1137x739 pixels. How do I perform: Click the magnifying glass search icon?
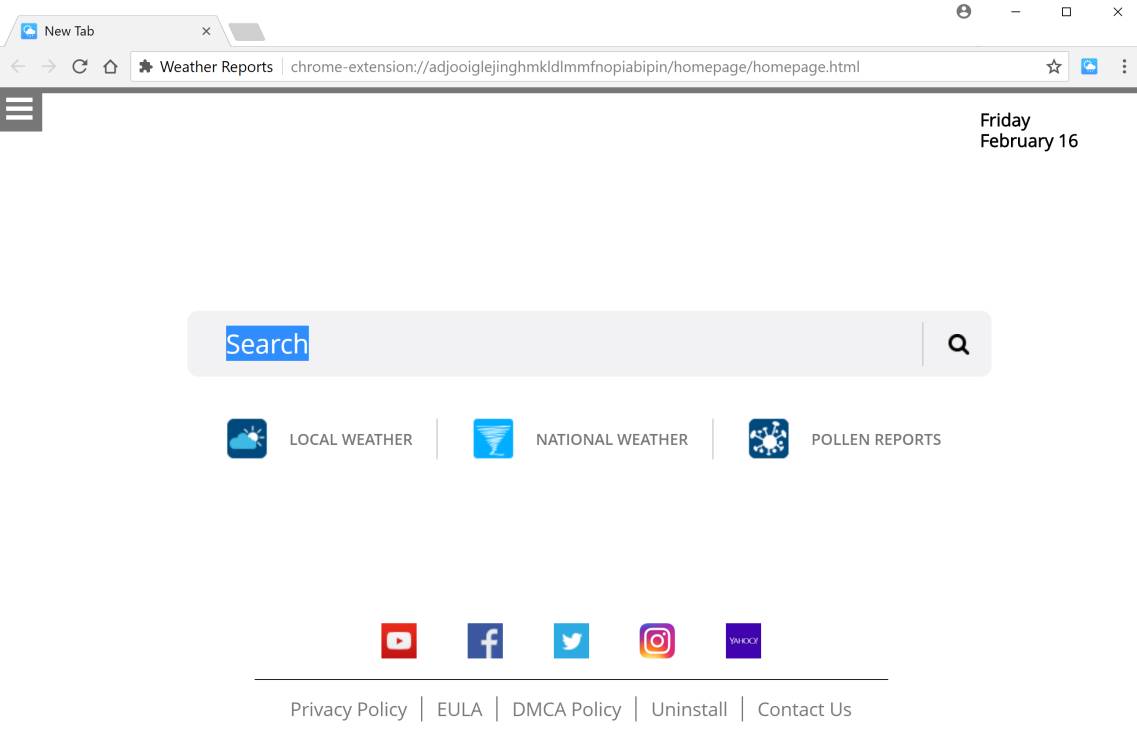957,343
